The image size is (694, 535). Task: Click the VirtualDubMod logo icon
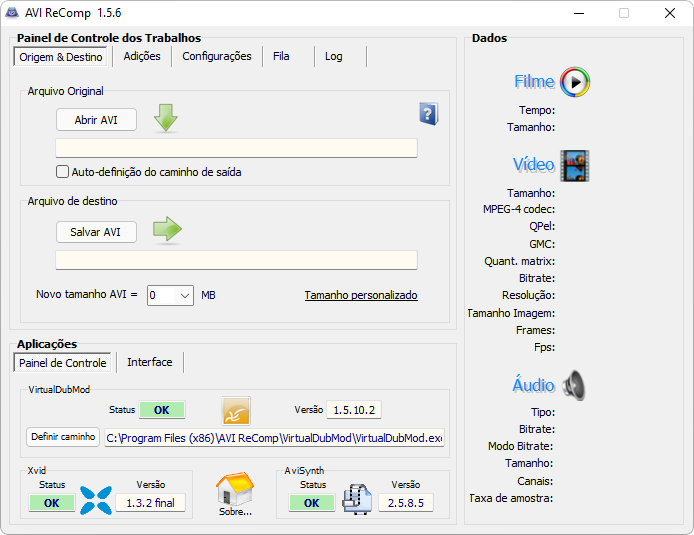236,410
